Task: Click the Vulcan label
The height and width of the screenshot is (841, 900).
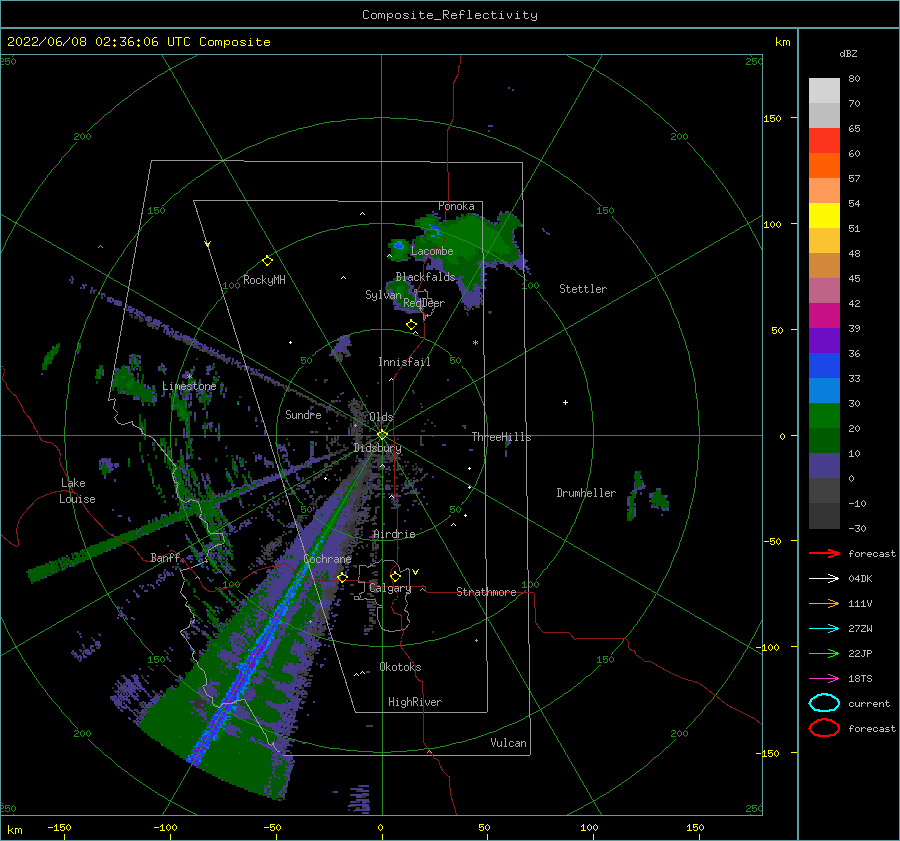Action: click(x=509, y=743)
